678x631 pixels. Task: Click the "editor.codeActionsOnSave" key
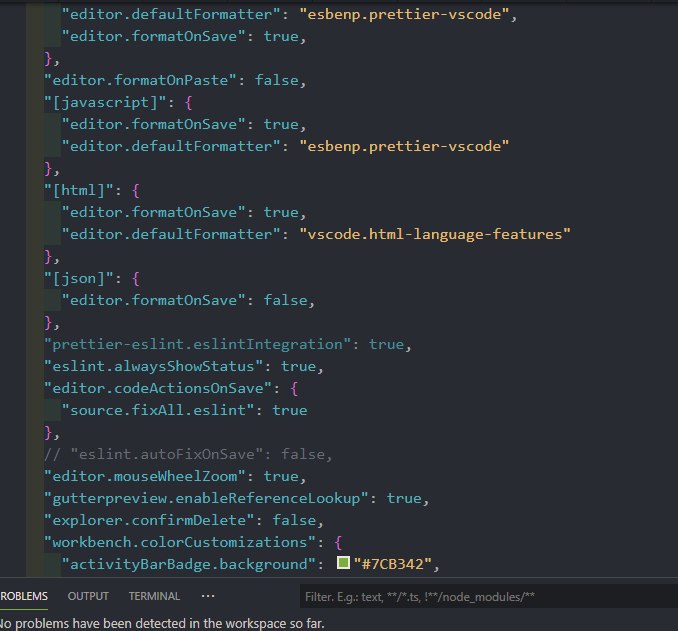(158, 388)
